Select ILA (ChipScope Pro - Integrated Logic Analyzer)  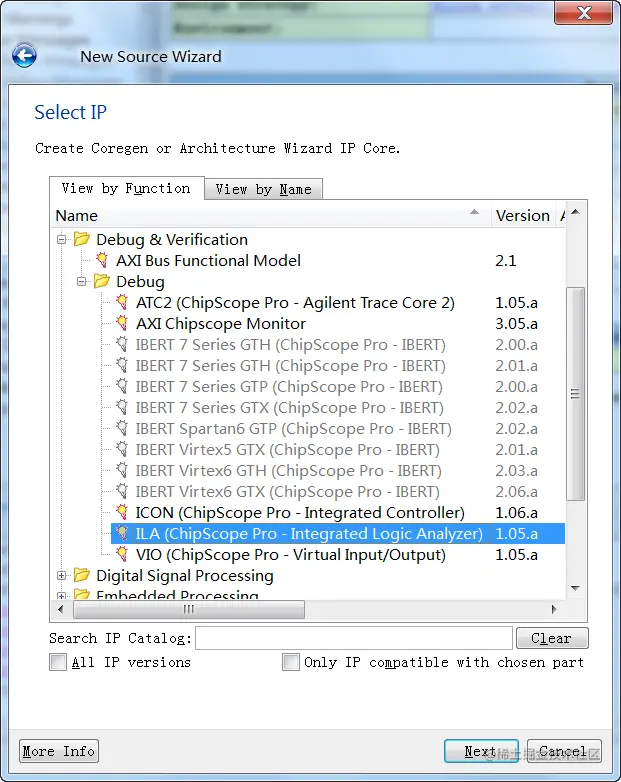(309, 533)
